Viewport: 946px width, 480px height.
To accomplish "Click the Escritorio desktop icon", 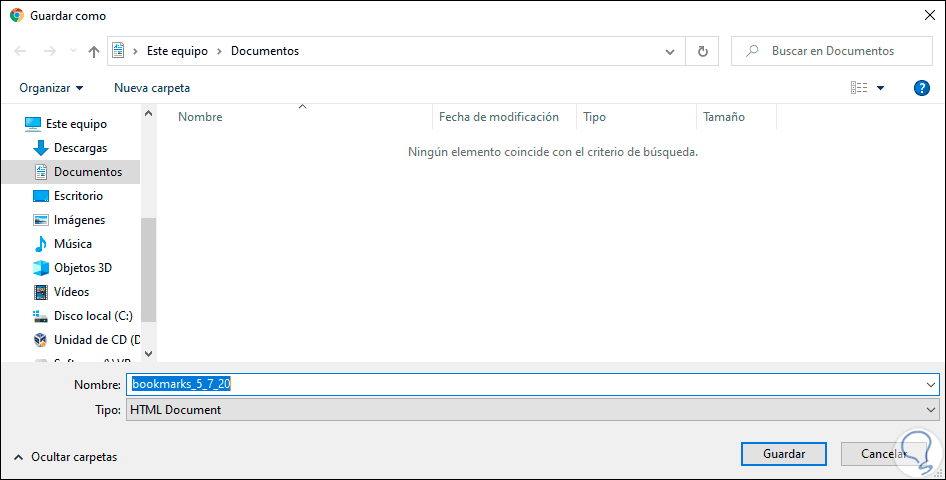I will click(40, 196).
